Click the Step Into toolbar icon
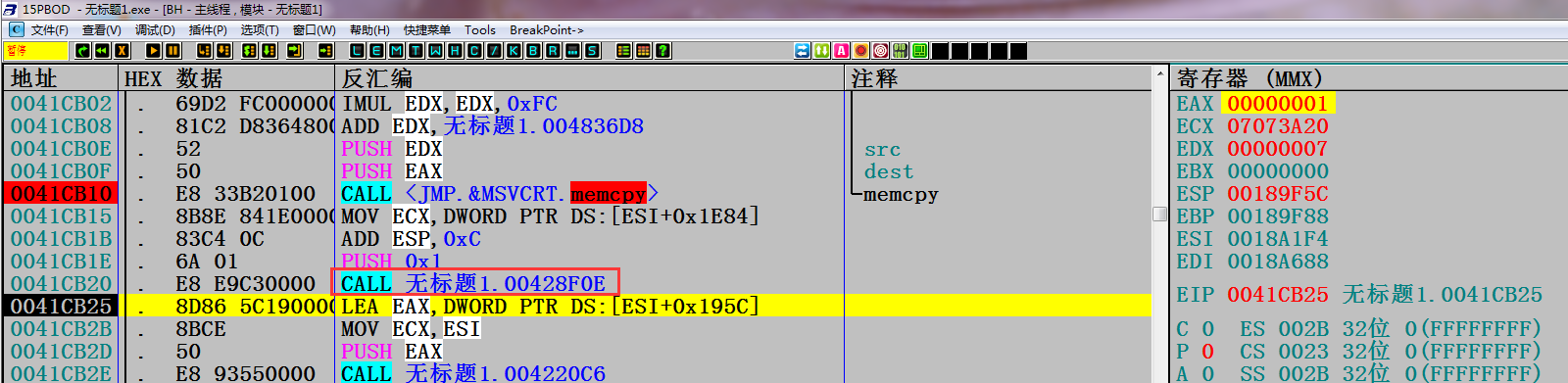This screenshot has height=383, width=1568. click(x=205, y=50)
